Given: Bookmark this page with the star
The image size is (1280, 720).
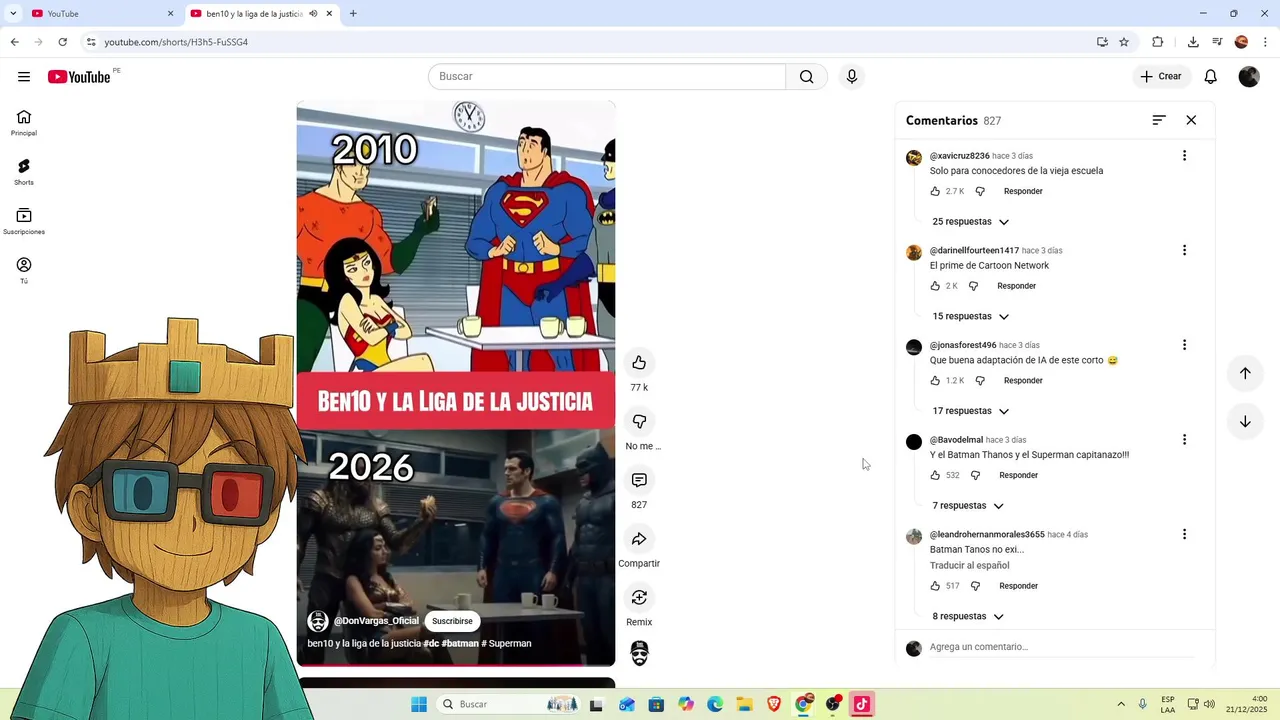Looking at the screenshot, I should coord(1124,42).
